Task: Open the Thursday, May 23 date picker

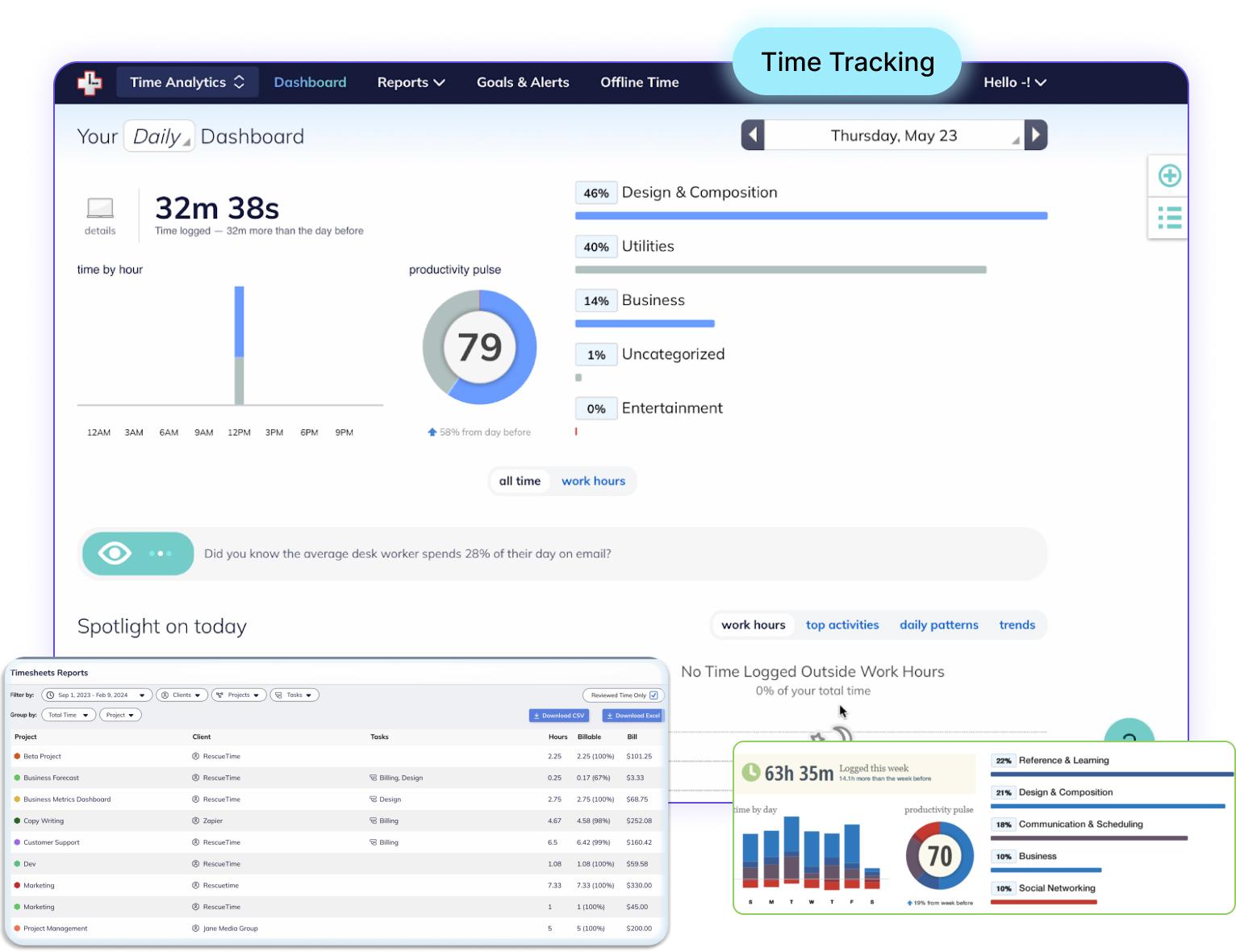Action: pos(894,136)
